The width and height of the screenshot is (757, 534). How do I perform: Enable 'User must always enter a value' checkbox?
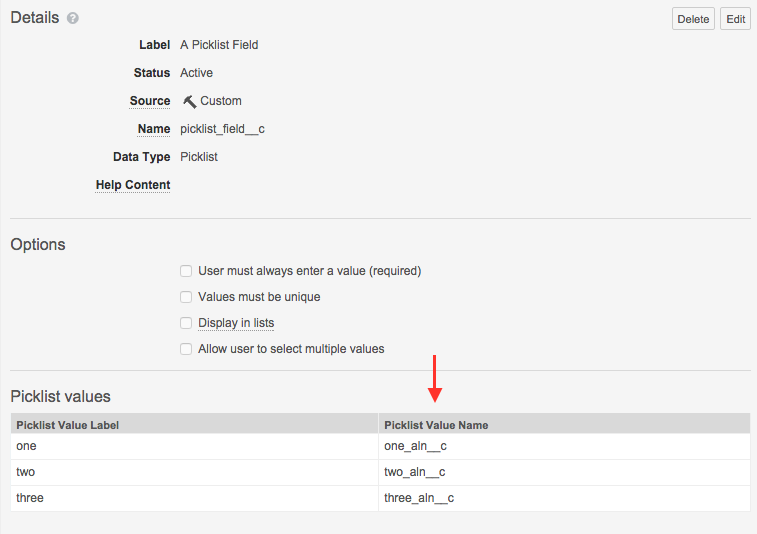[185, 271]
